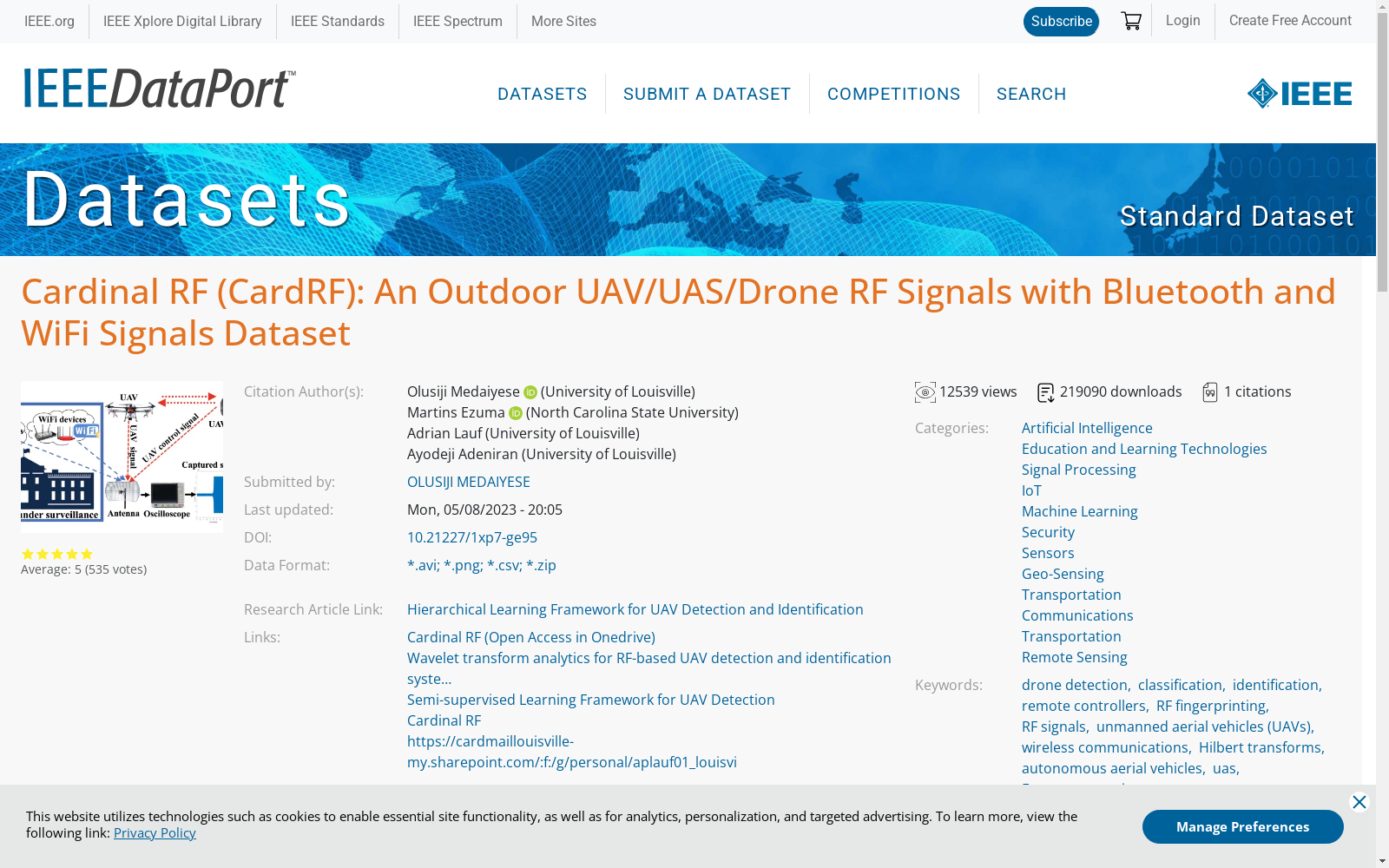Click the remote controllers keyword
The image size is (1389, 868).
pyautogui.click(x=1084, y=706)
